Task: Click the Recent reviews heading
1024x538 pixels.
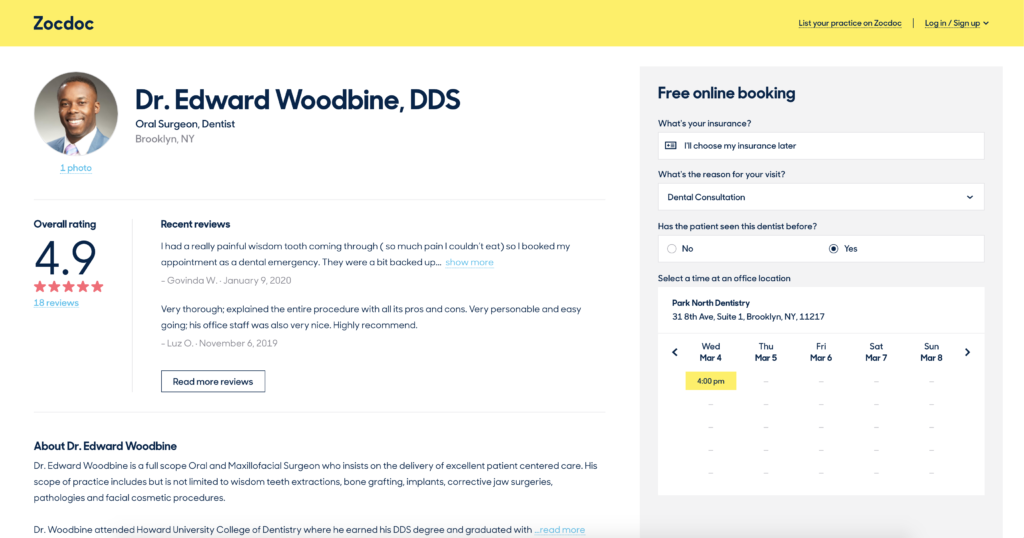Action: click(x=195, y=224)
